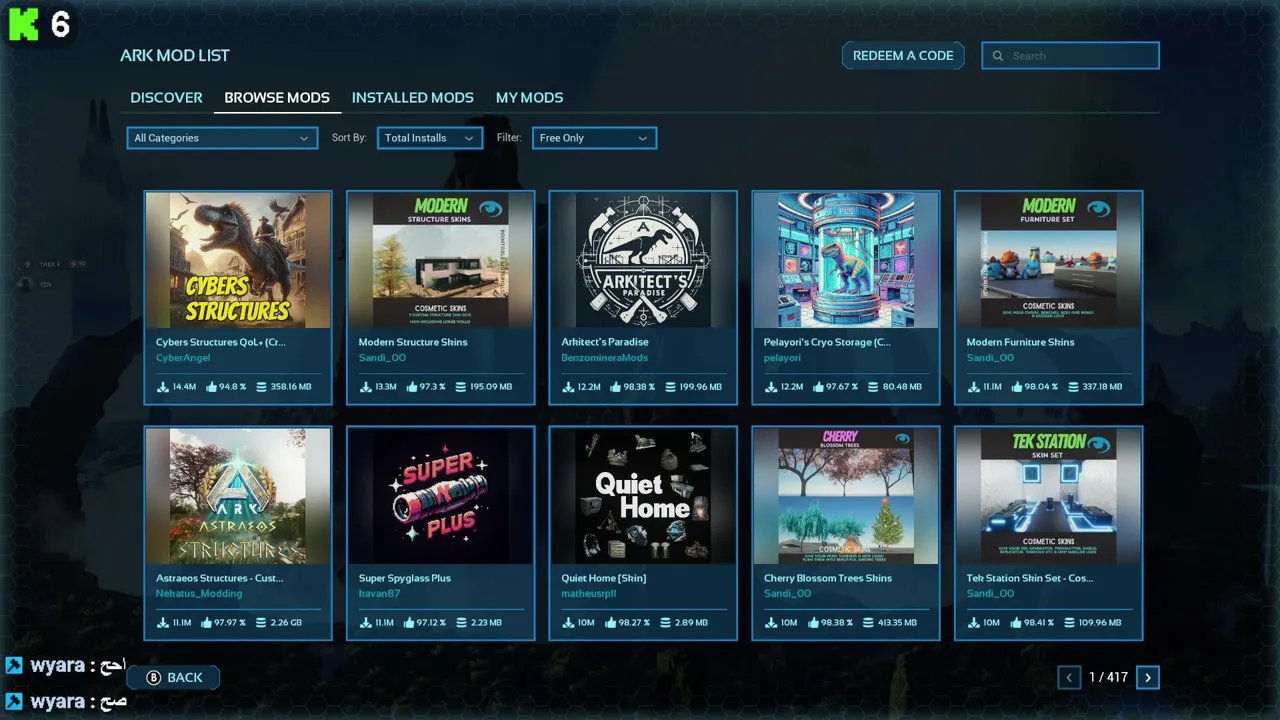This screenshot has height=720, width=1280.
Task: Open the Free Only filter dropdown
Action: point(594,138)
